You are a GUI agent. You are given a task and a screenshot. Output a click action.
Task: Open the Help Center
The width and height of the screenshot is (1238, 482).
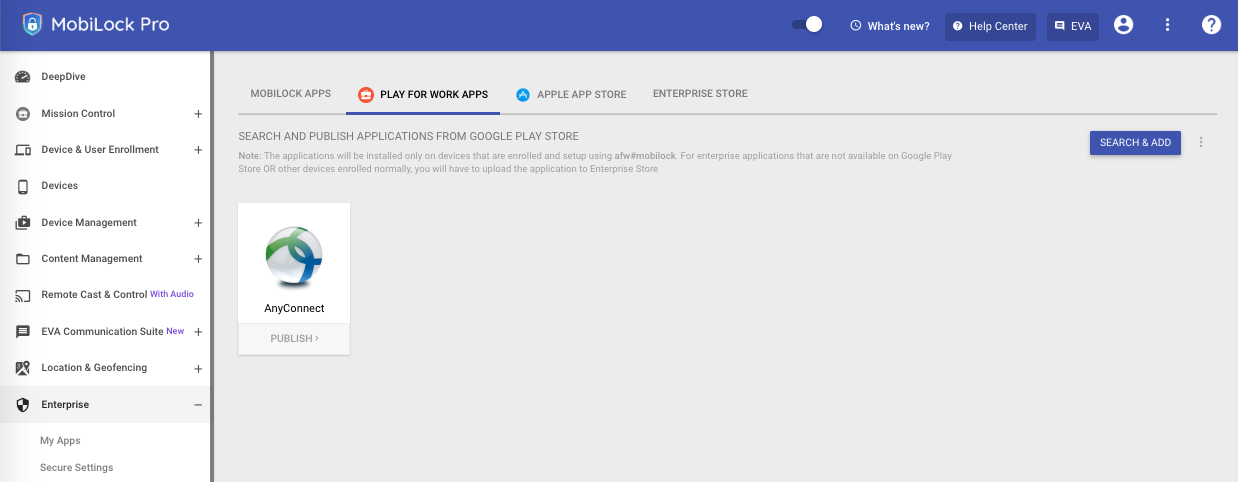pyautogui.click(x=990, y=26)
